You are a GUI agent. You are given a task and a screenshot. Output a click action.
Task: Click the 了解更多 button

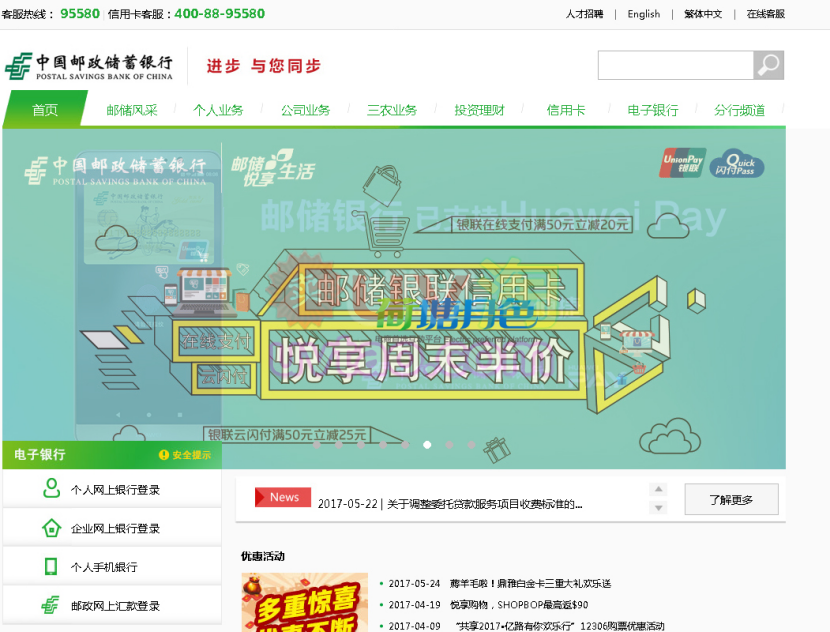coord(731,499)
